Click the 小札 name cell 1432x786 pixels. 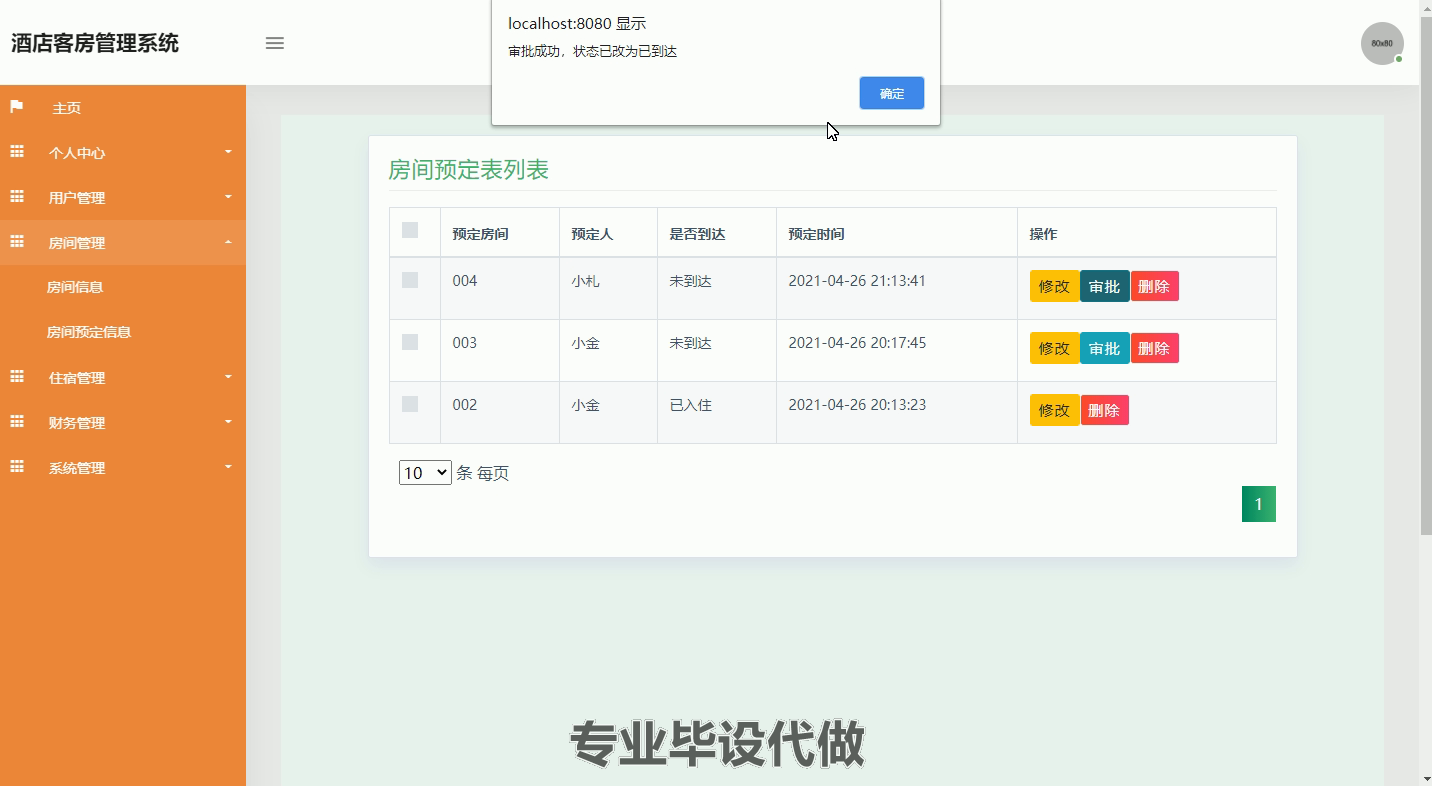click(x=585, y=281)
